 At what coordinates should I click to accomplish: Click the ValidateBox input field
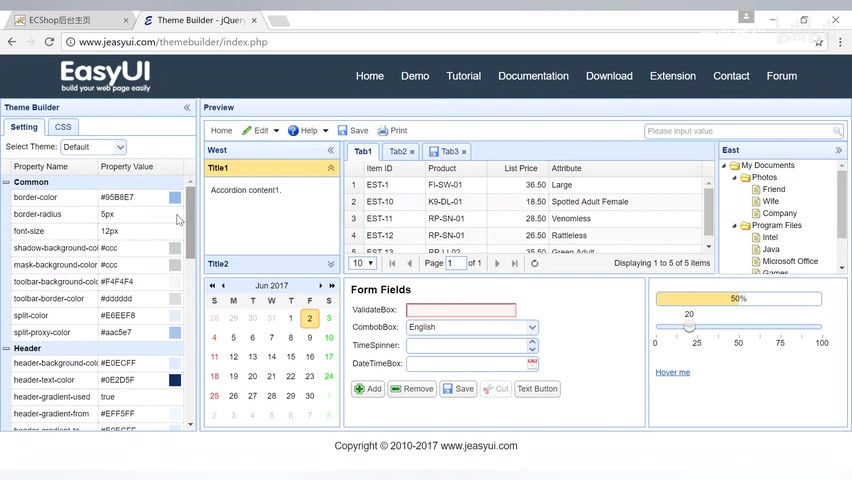point(461,310)
